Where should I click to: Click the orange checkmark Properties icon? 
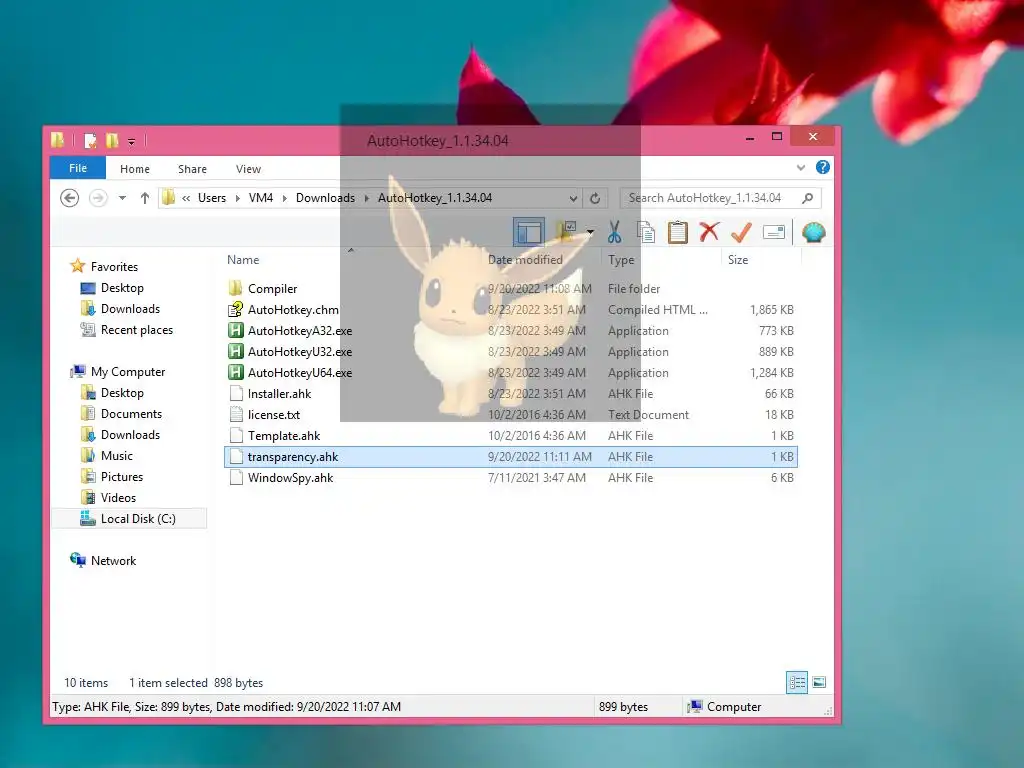[x=741, y=232]
